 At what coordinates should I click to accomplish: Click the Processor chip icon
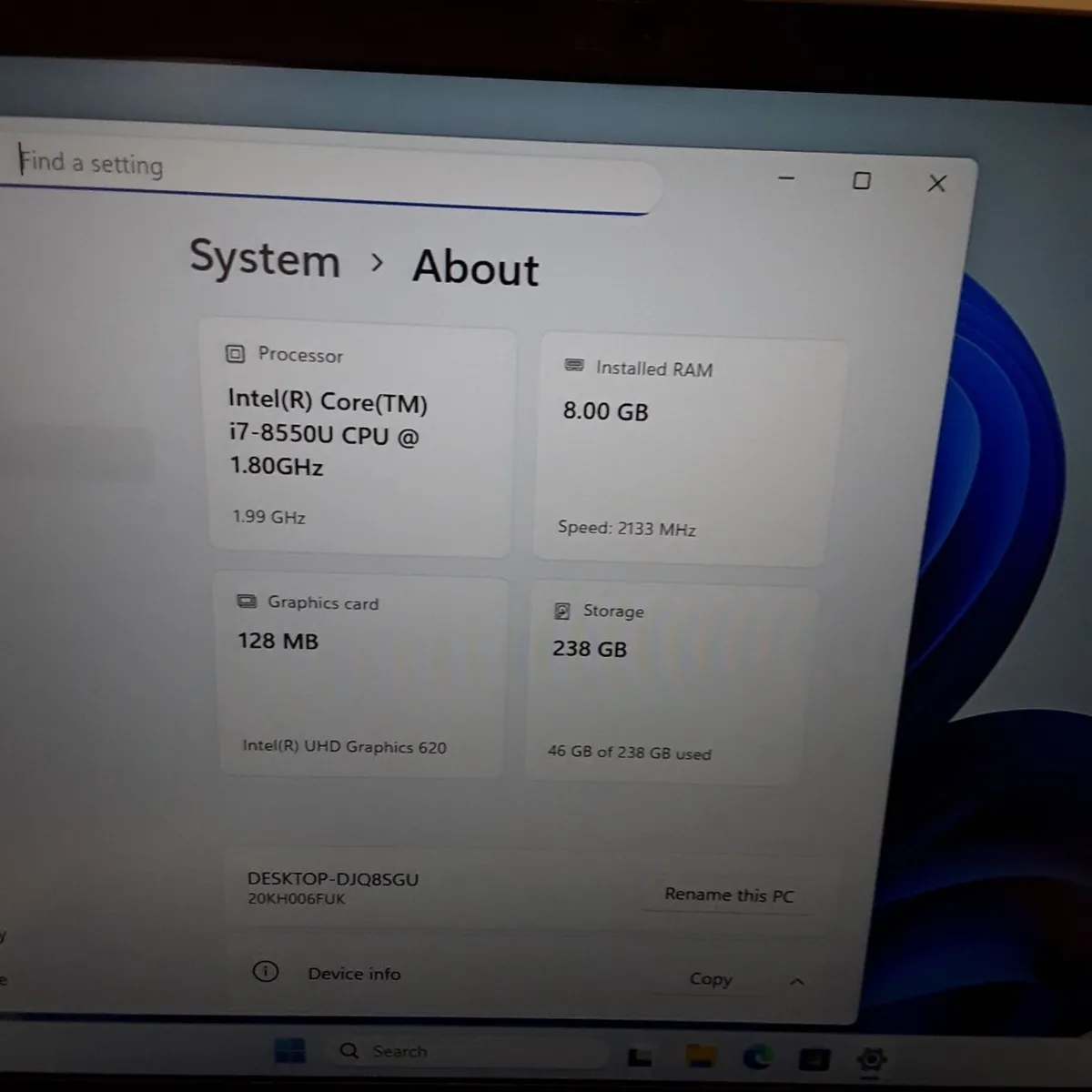coord(235,353)
